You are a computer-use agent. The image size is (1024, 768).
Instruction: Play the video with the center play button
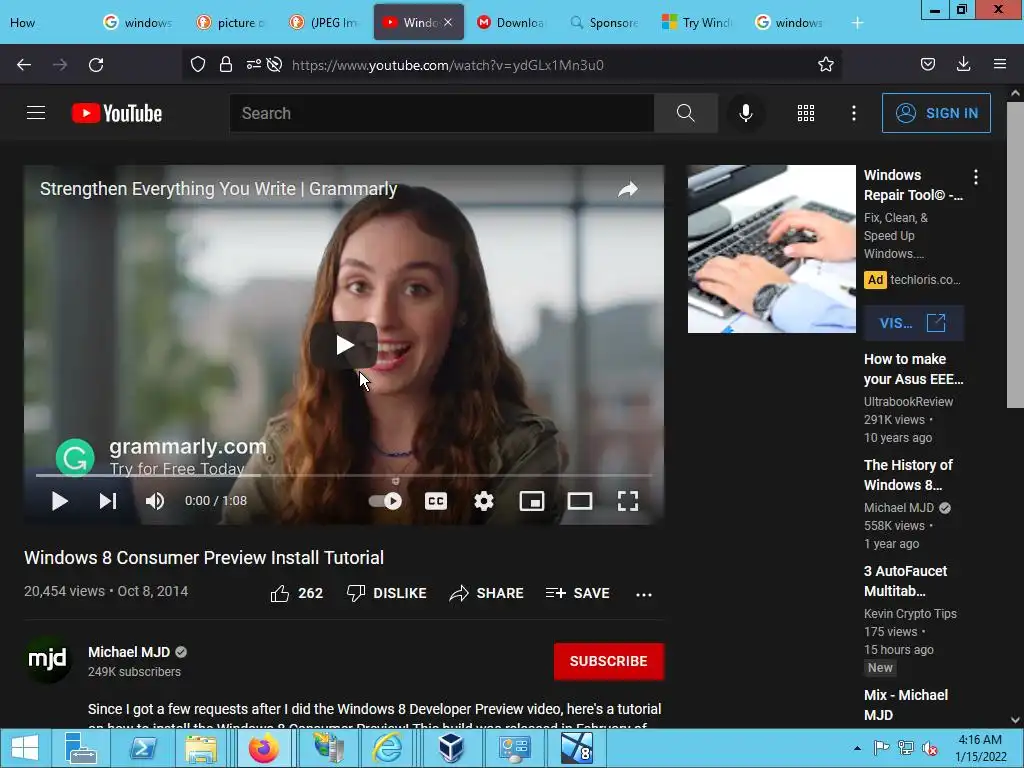tap(344, 345)
